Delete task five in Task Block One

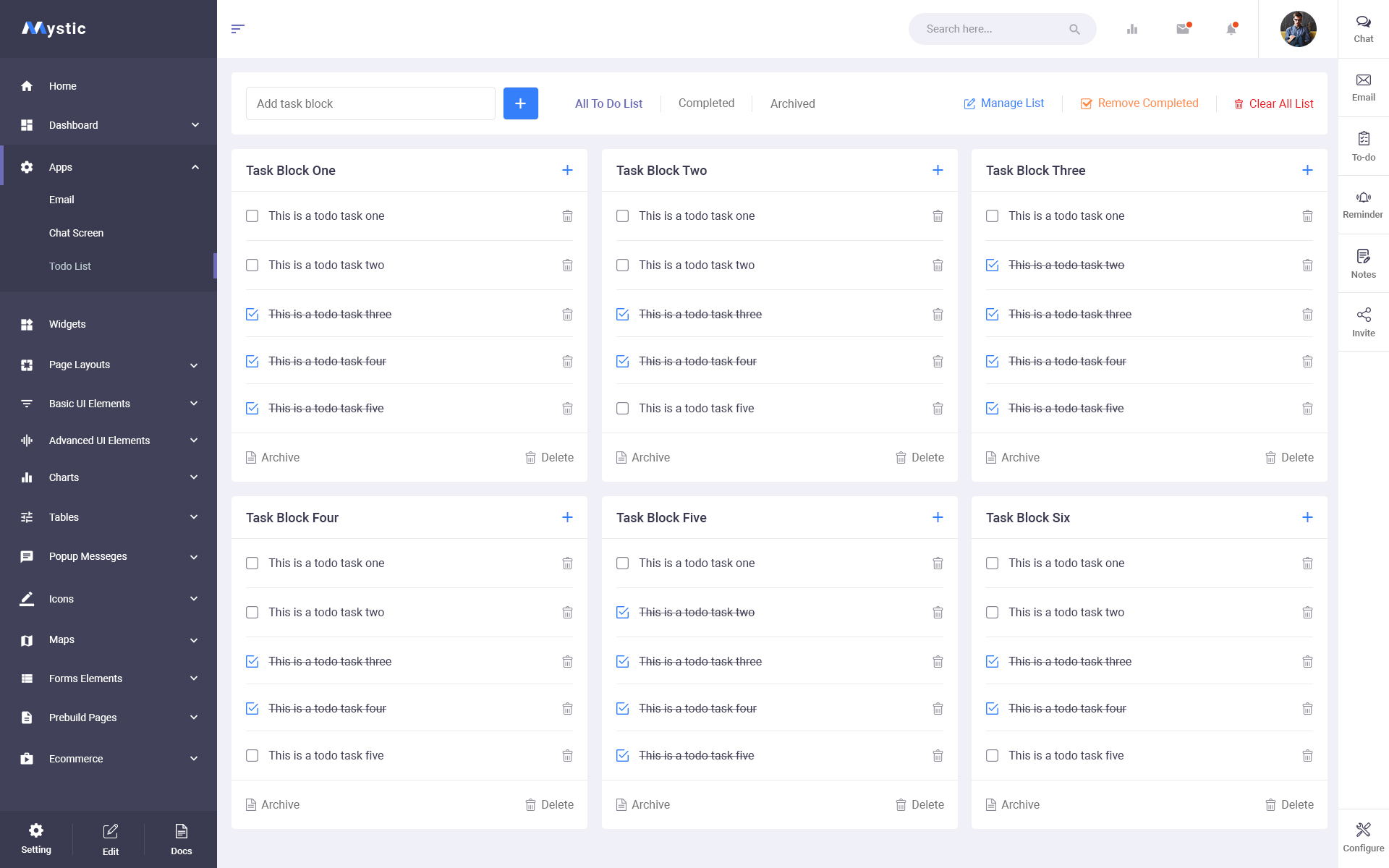coord(567,408)
